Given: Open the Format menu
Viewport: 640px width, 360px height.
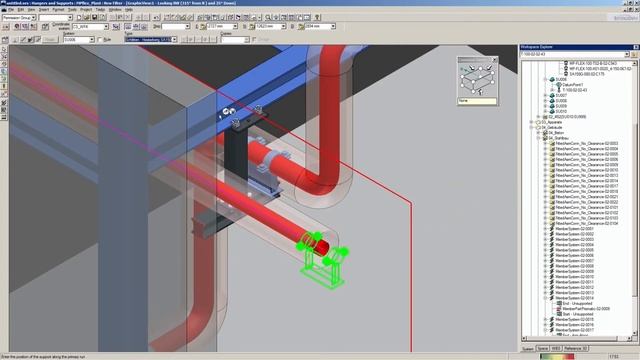Looking at the screenshot, I should pos(58,9).
